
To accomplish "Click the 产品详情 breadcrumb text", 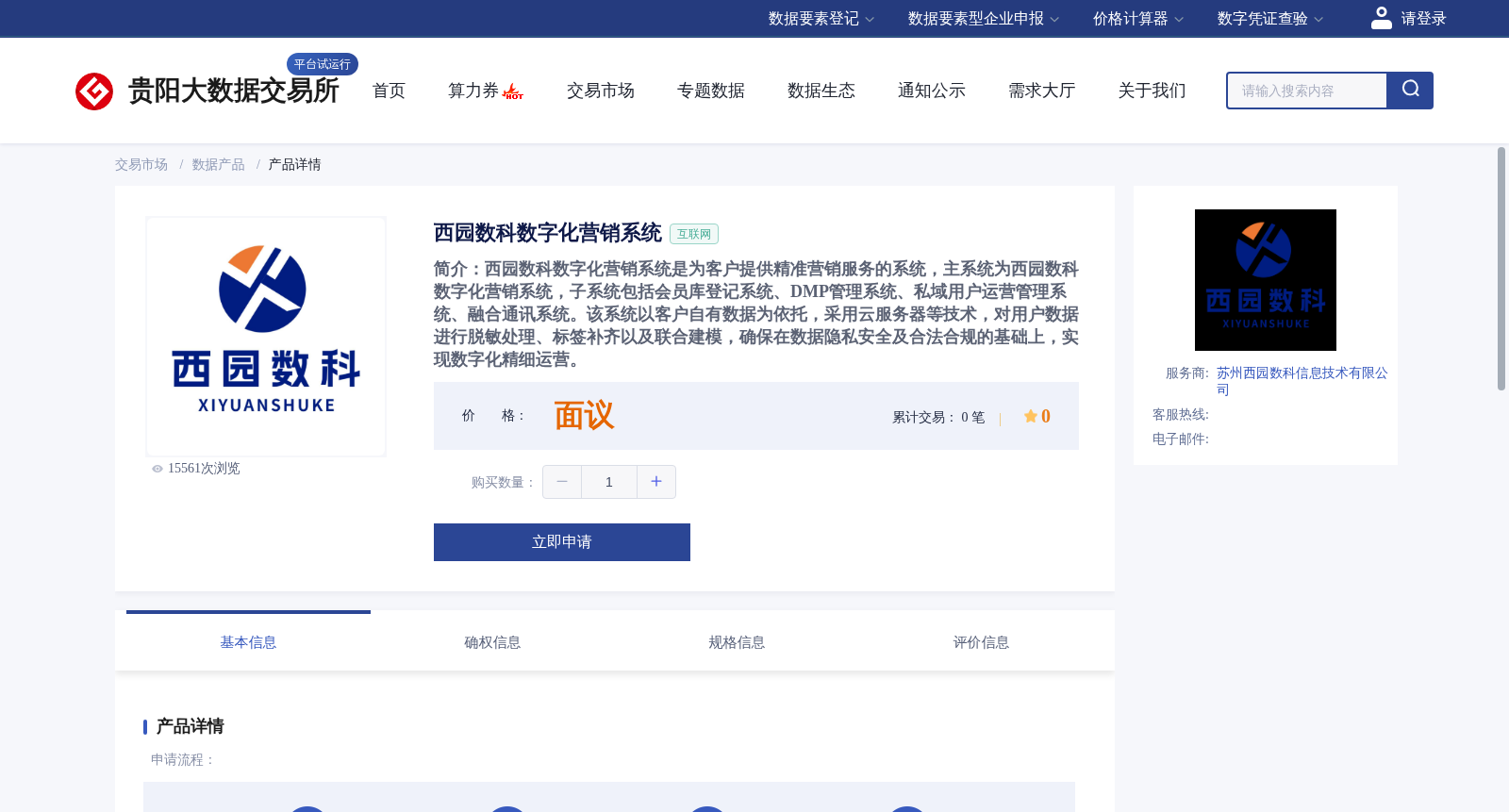I will (295, 165).
